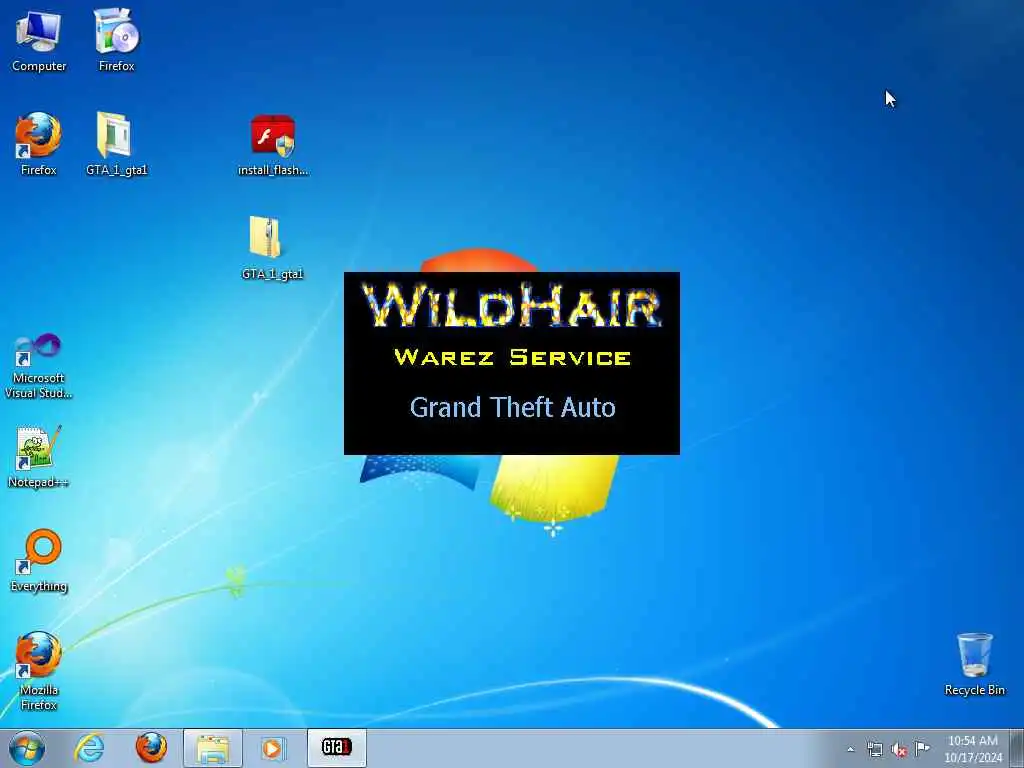The image size is (1024, 768).
Task: Select the Computer desktop icon
Action: pyautogui.click(x=39, y=40)
